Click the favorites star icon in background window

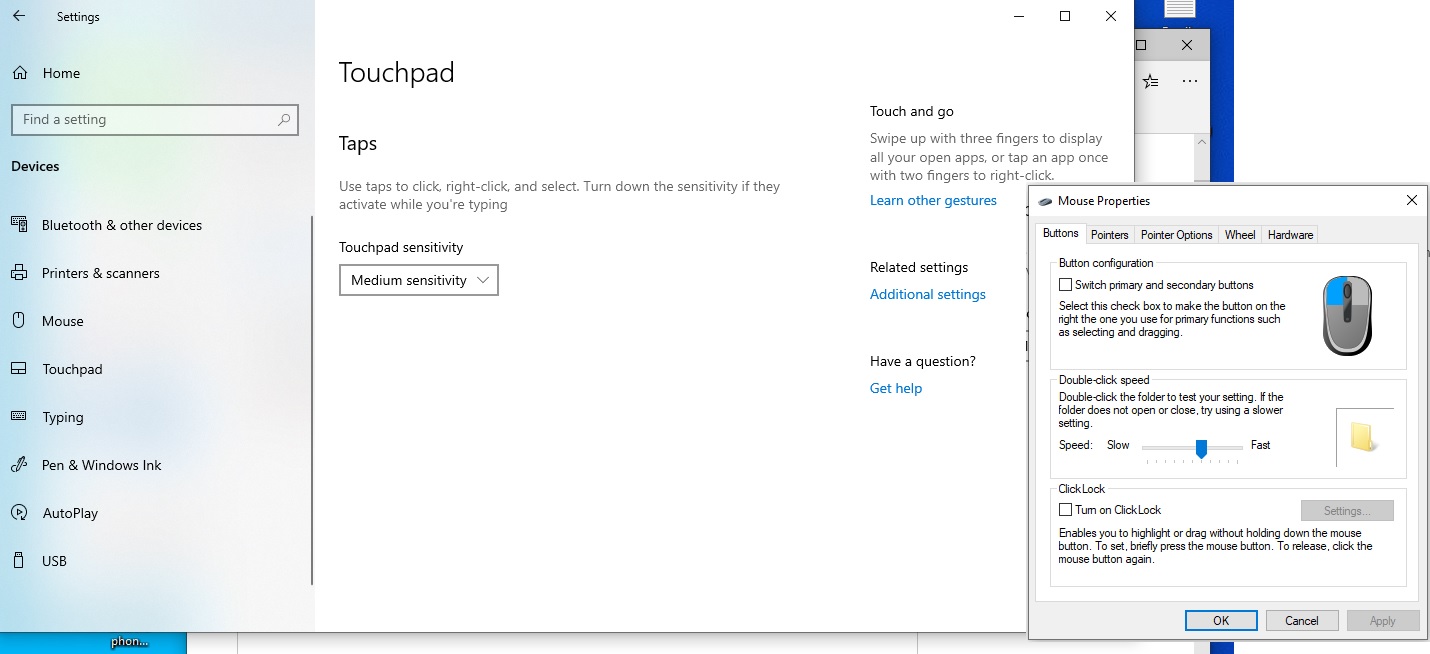click(1151, 81)
